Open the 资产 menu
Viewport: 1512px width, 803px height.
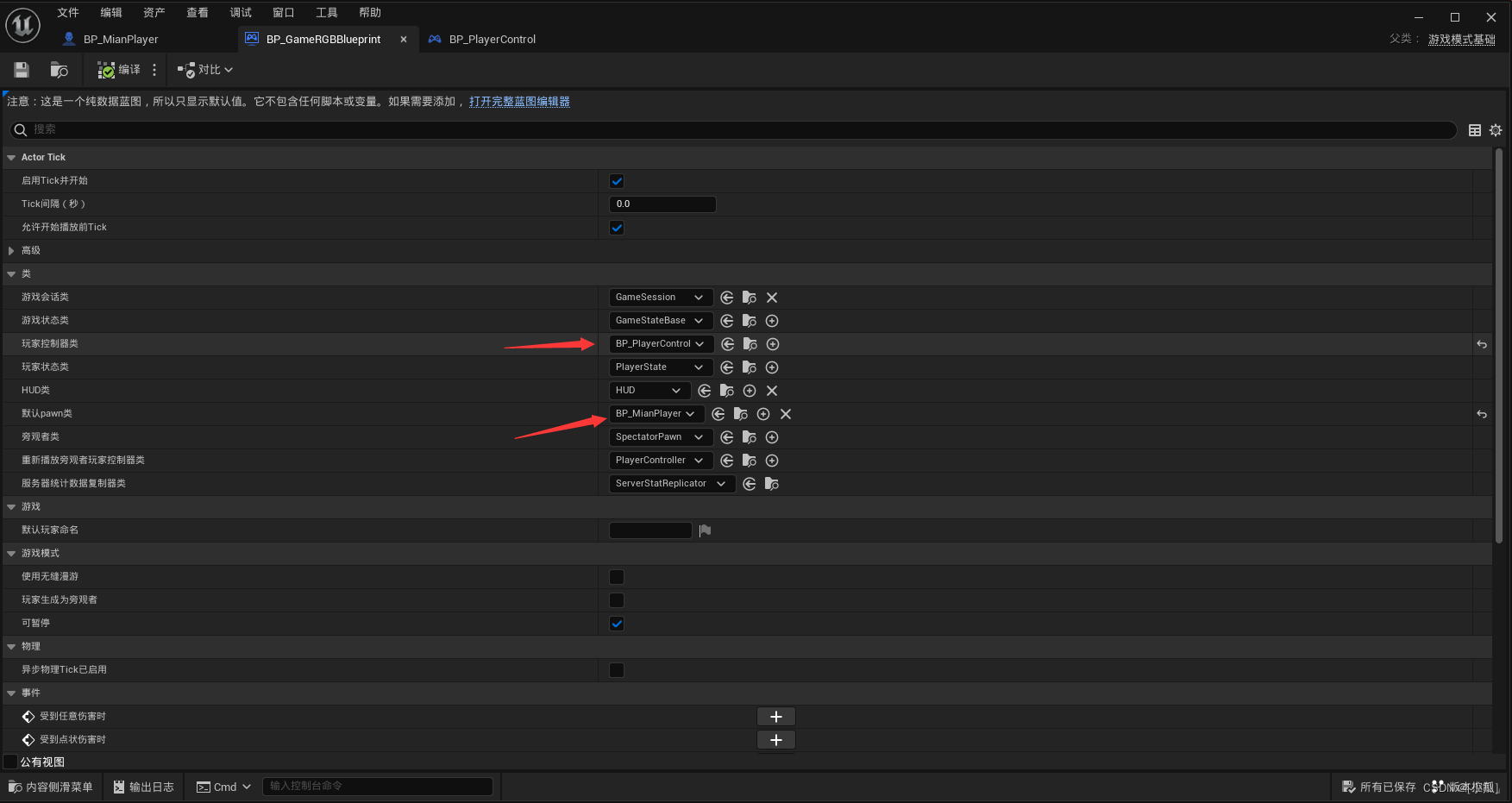pos(154,13)
